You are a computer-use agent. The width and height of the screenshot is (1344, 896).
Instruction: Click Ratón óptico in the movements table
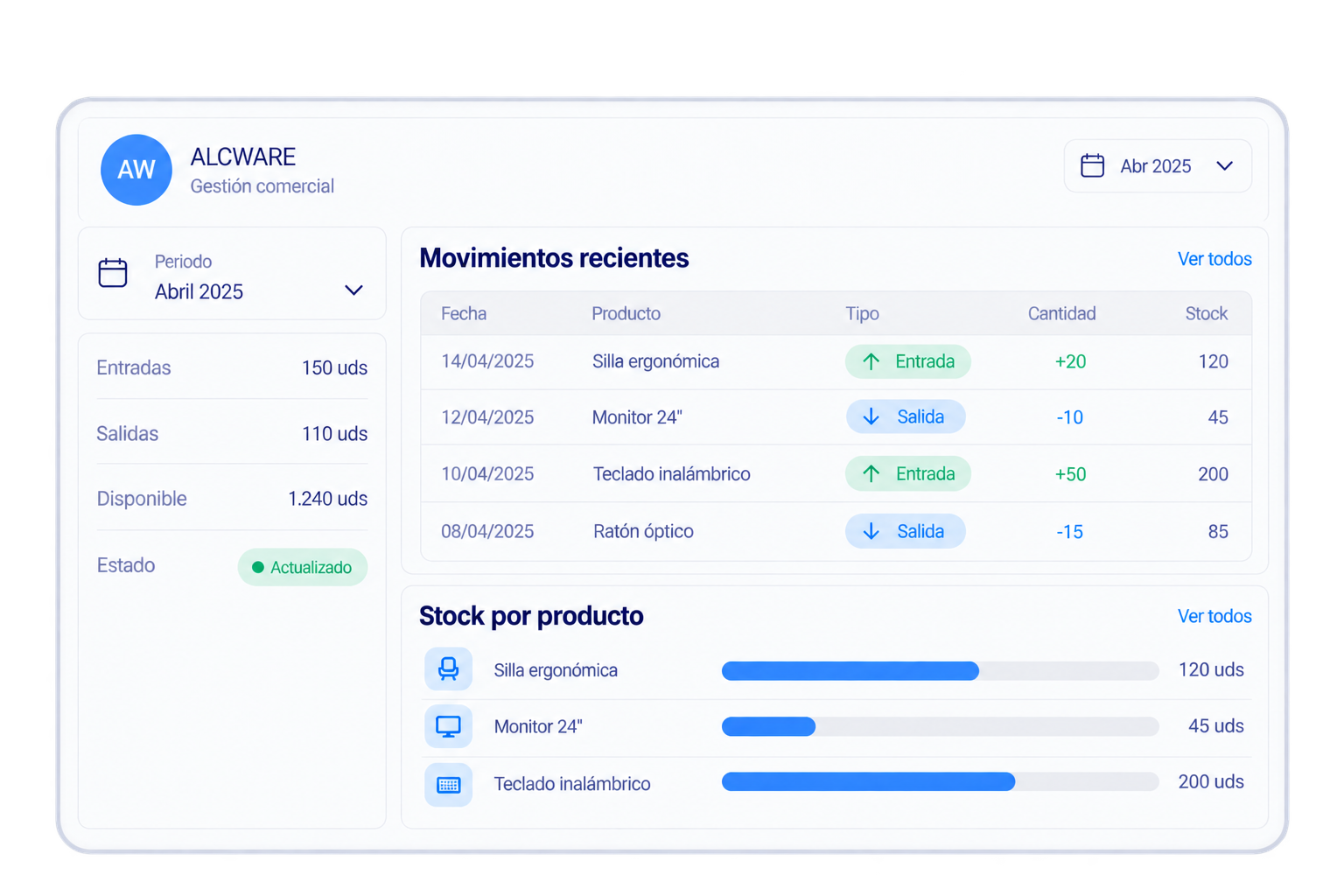pyautogui.click(x=643, y=531)
